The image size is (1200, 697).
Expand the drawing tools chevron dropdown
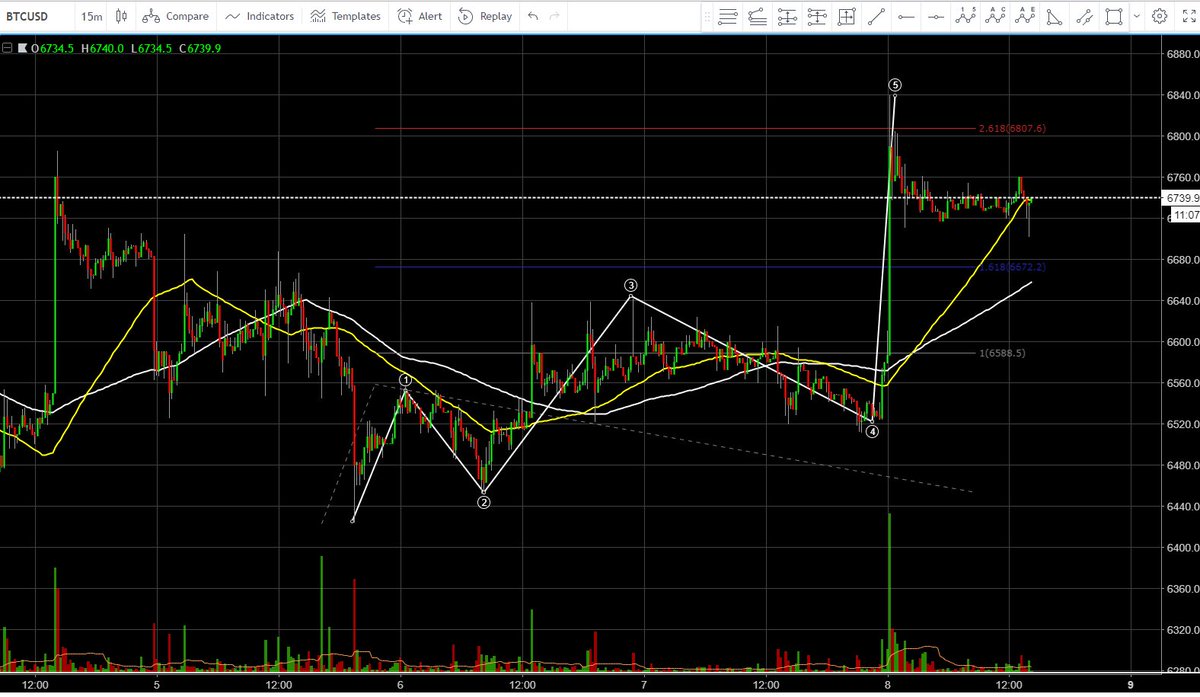point(1137,16)
